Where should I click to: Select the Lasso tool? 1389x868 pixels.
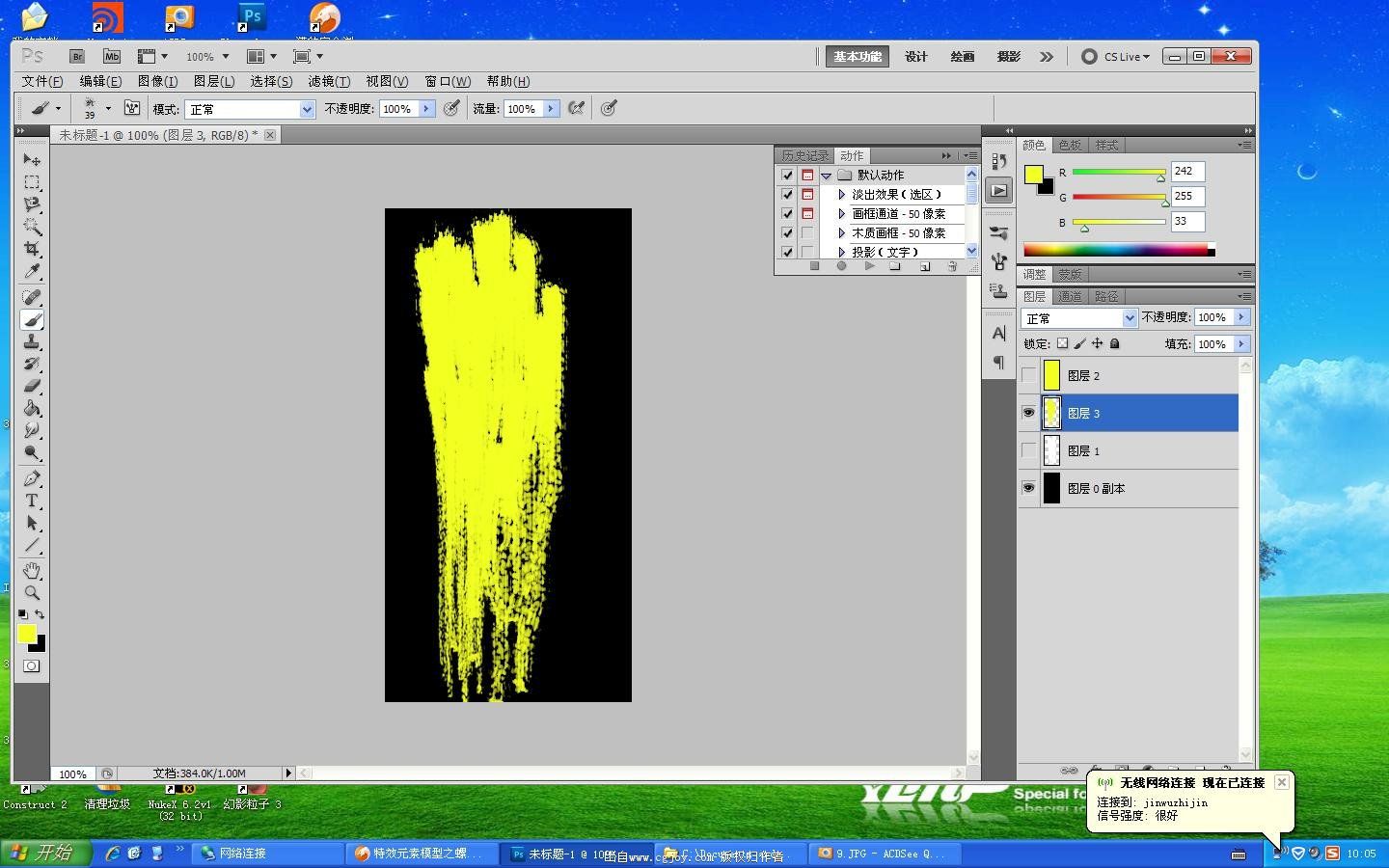[x=32, y=204]
